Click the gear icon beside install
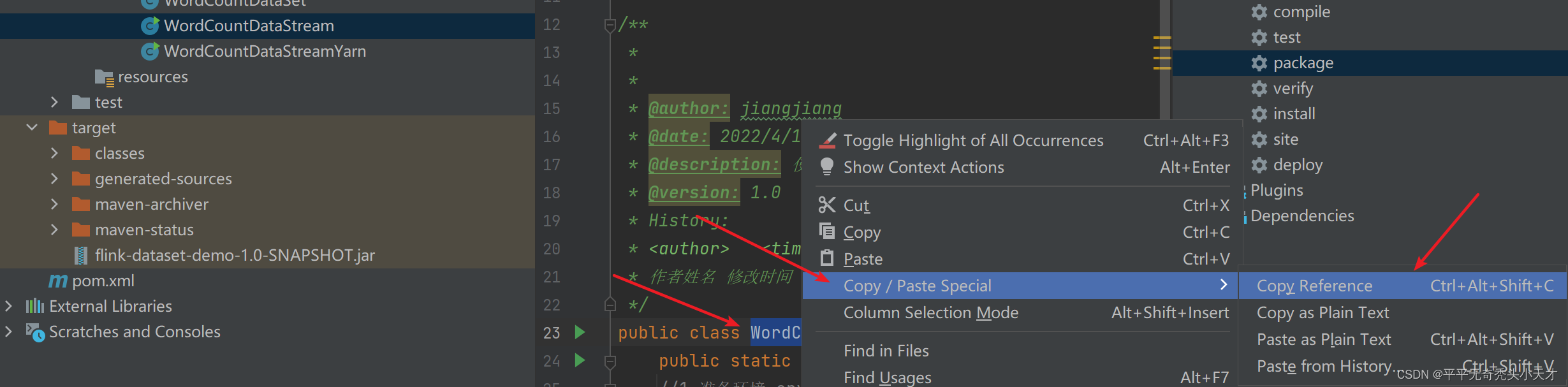The width and height of the screenshot is (1568, 387). [1259, 114]
